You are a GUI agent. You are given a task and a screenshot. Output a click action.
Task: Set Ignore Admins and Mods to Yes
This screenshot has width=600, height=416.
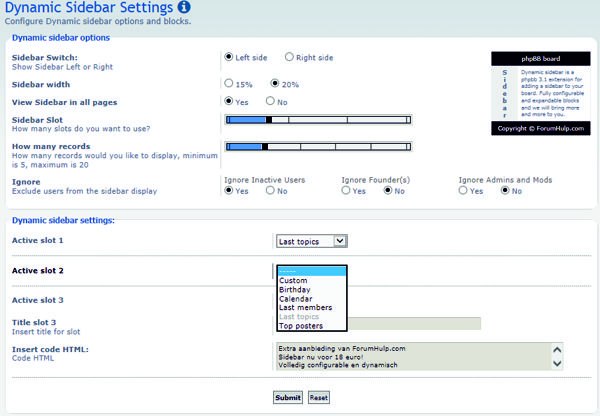pos(464,190)
